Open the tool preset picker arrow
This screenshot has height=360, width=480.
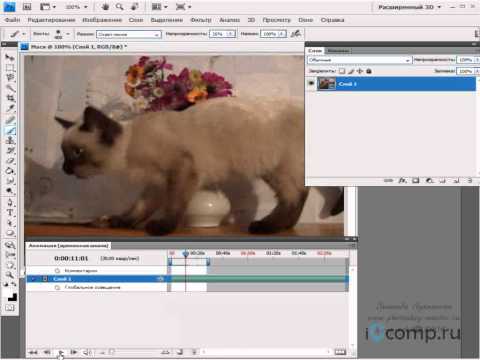[x=24, y=34]
